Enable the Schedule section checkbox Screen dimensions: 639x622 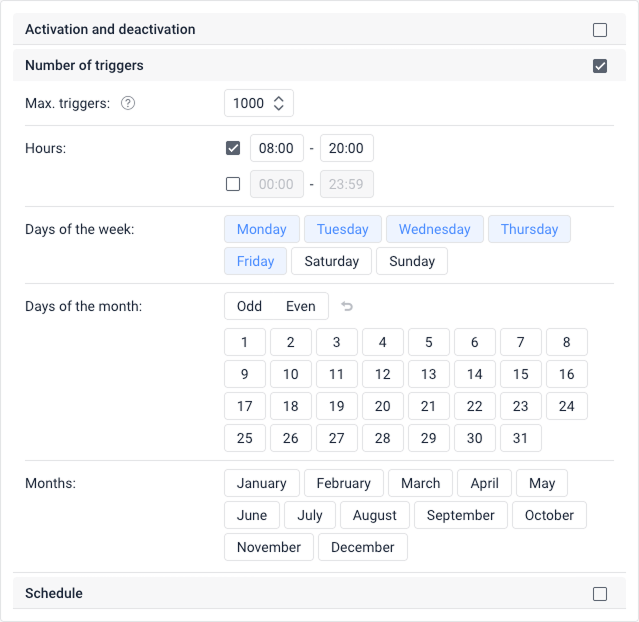coord(600,594)
